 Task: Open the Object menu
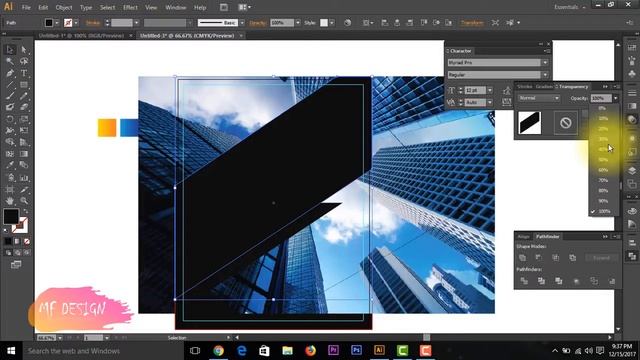click(x=64, y=7)
